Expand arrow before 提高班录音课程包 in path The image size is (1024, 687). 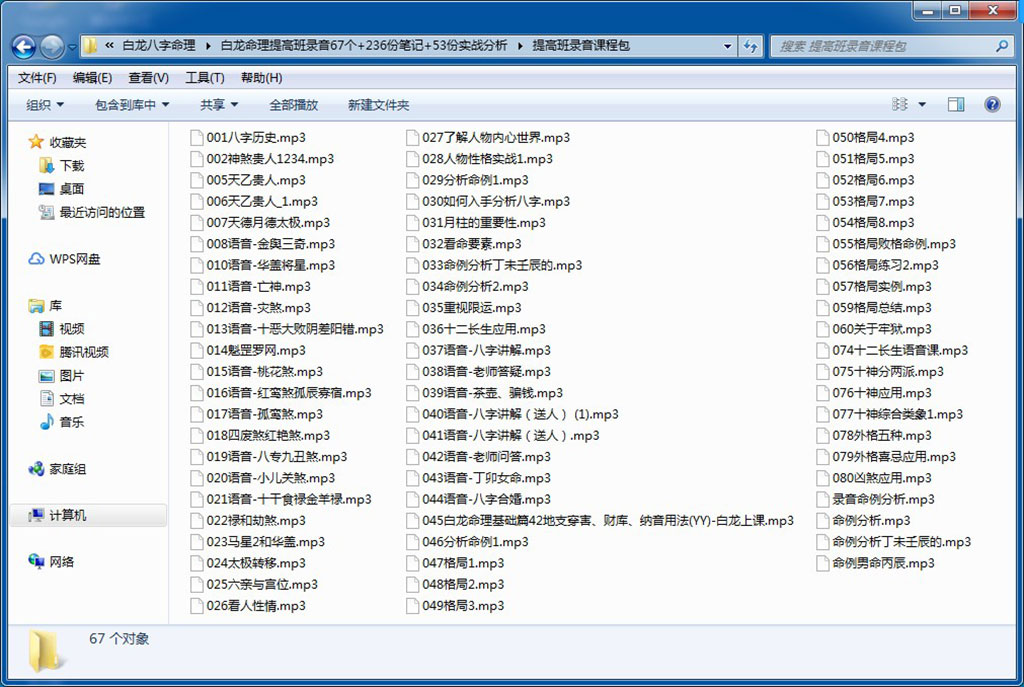coord(520,46)
